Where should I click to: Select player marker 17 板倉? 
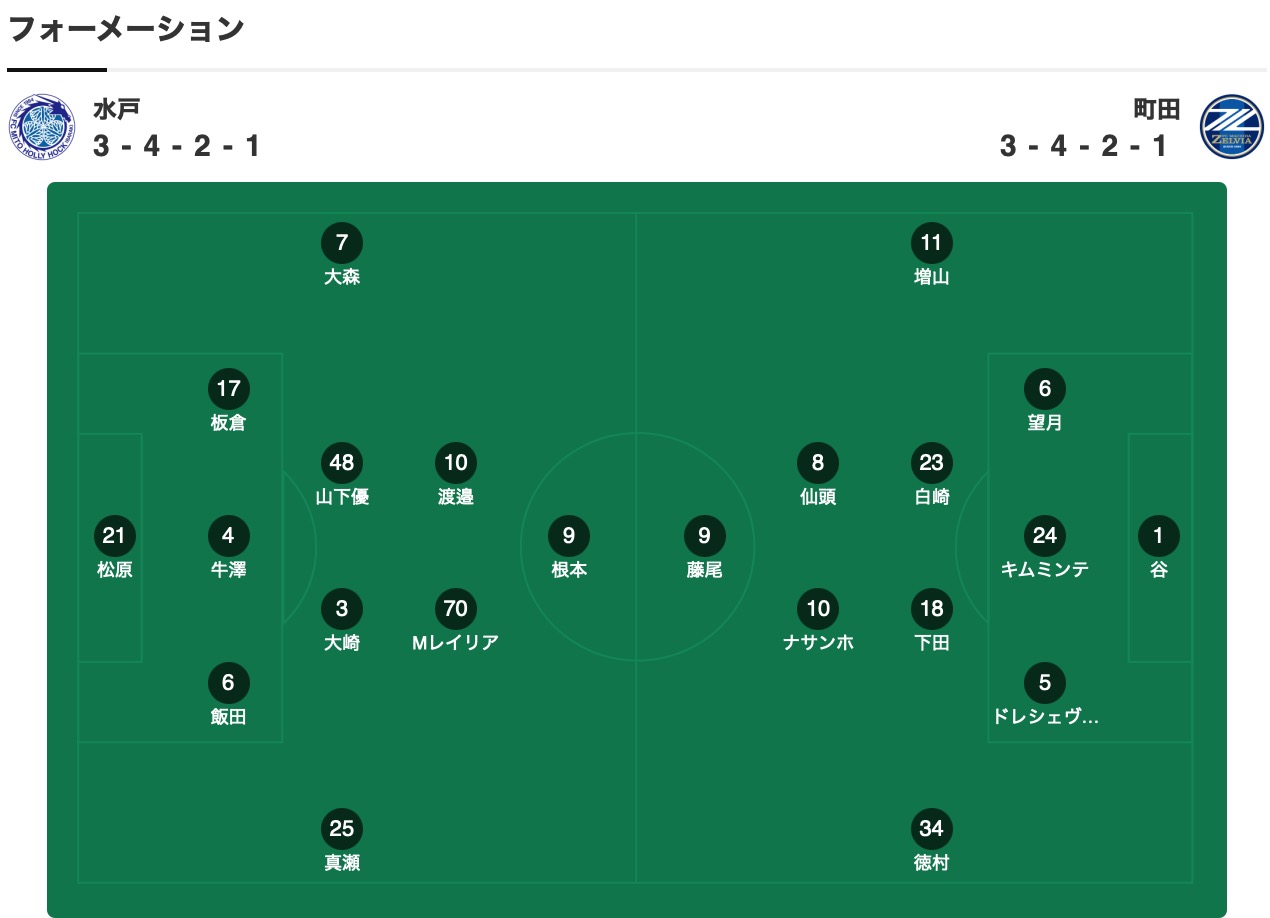(228, 389)
